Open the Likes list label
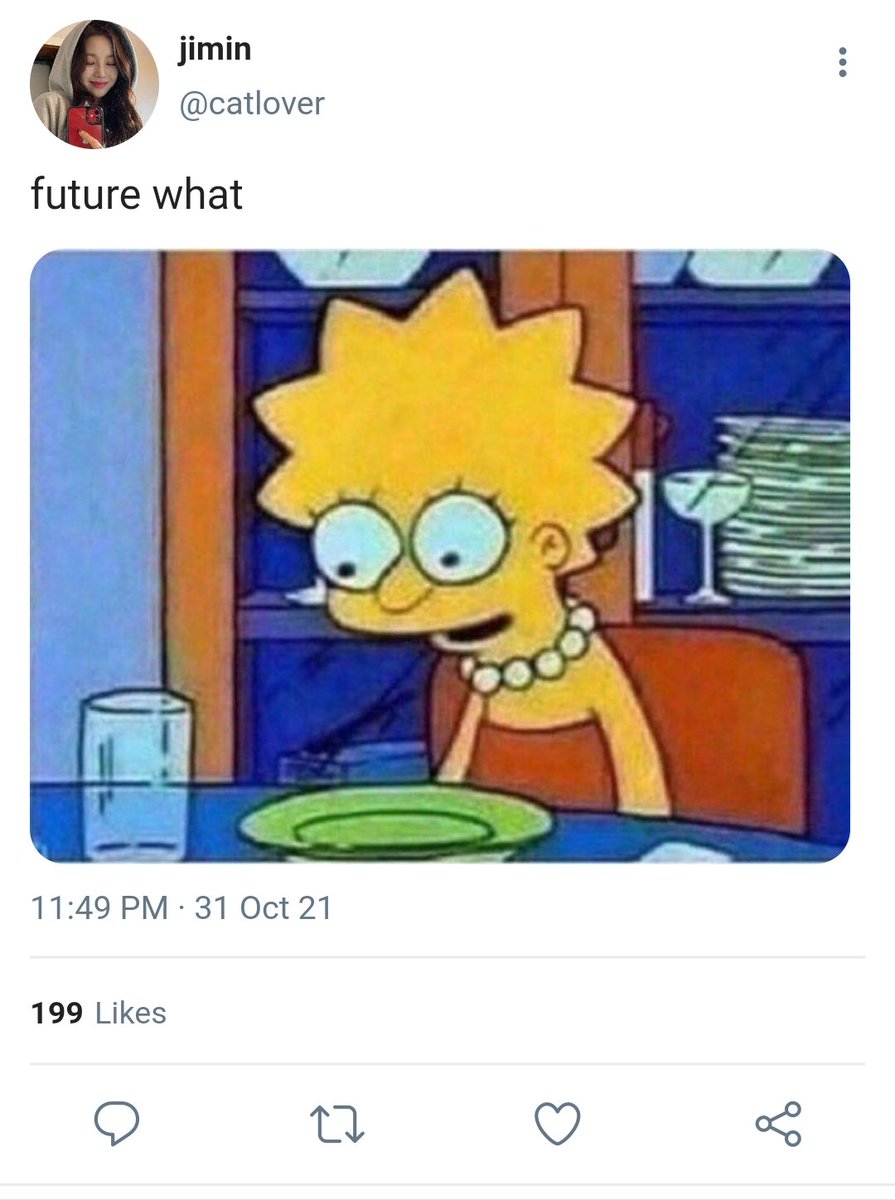Screen dimensions: 895x1200 pyautogui.click(x=131, y=1013)
